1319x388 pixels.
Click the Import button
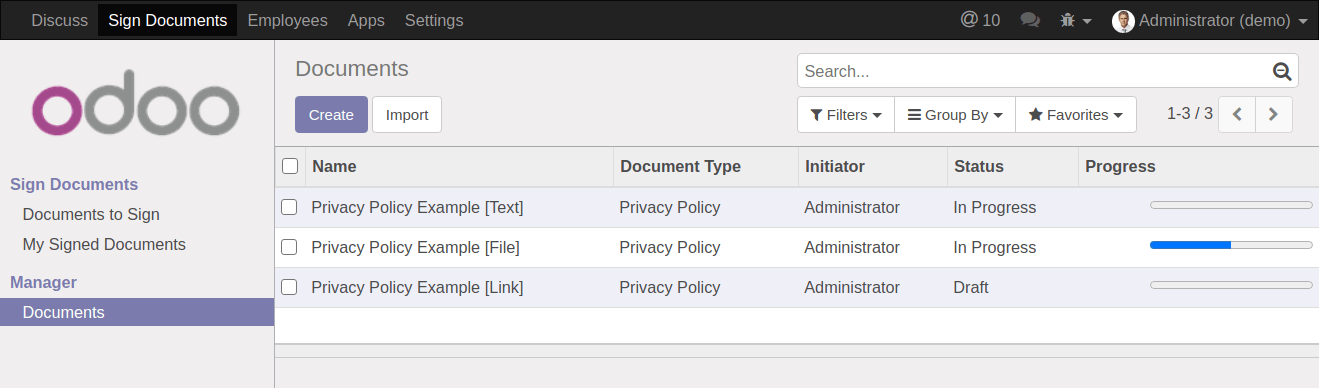(x=407, y=114)
